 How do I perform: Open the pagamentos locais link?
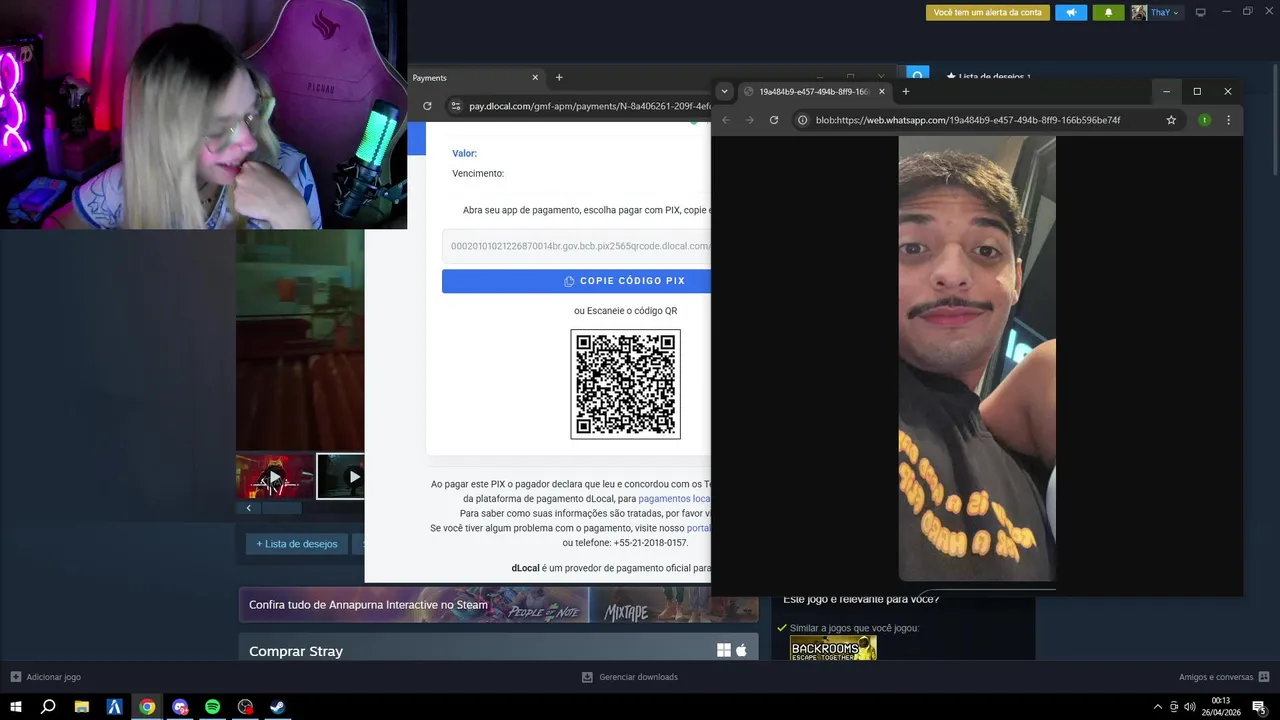[x=674, y=498]
